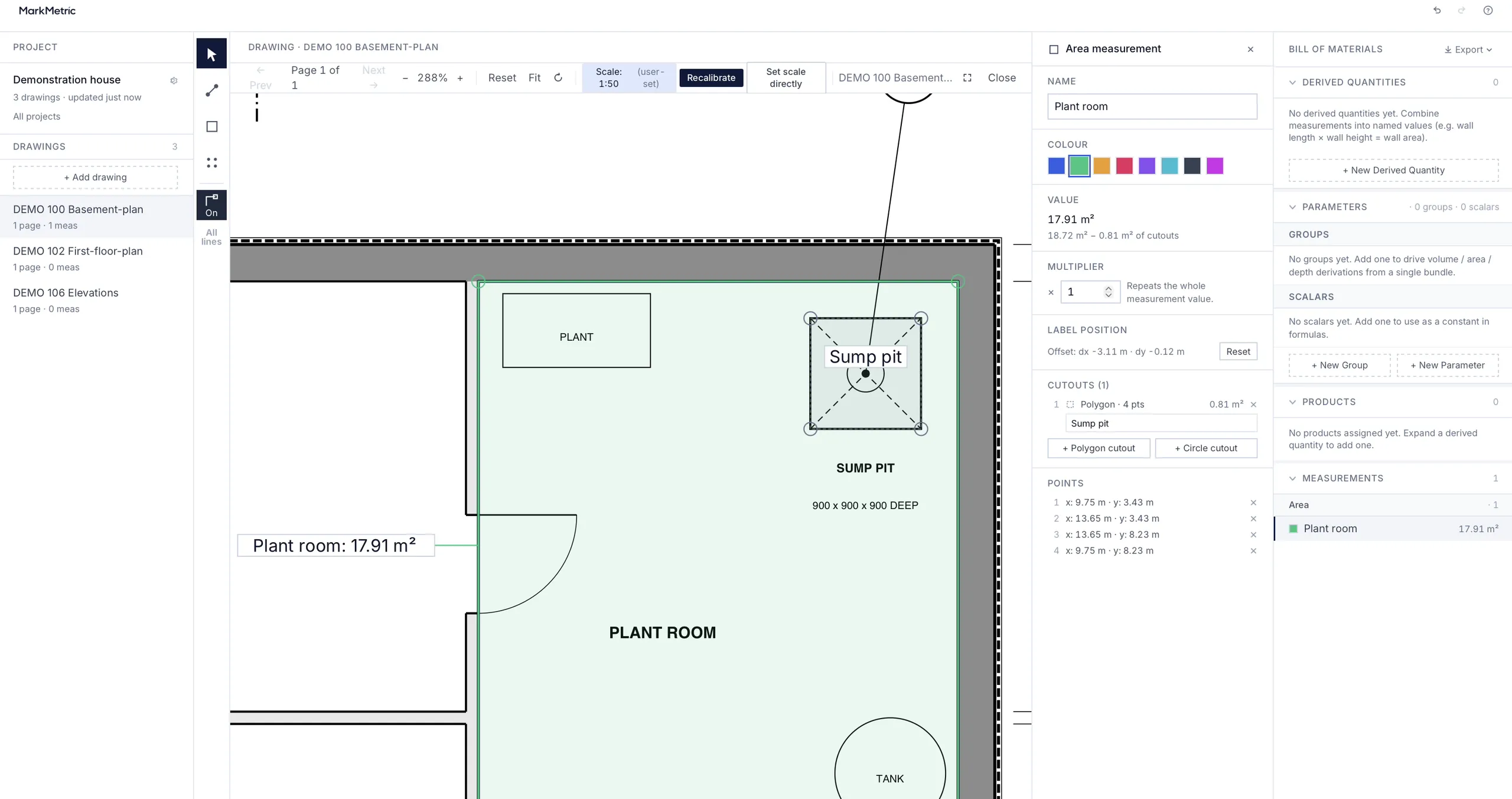Enter fullscreen with the expand icon
Screen dimensions: 1512x799
967,78
